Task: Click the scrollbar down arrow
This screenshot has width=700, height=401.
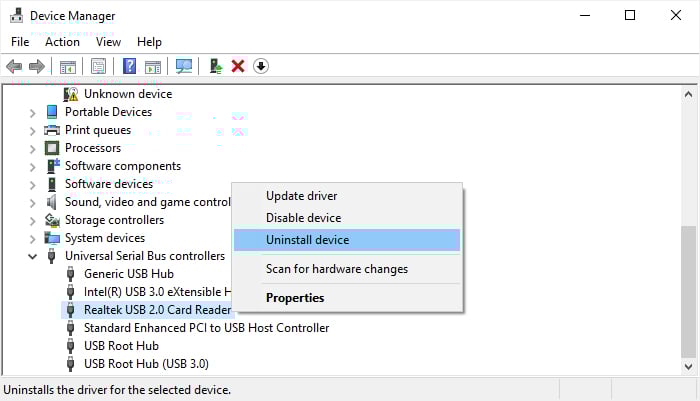Action: tap(688, 367)
